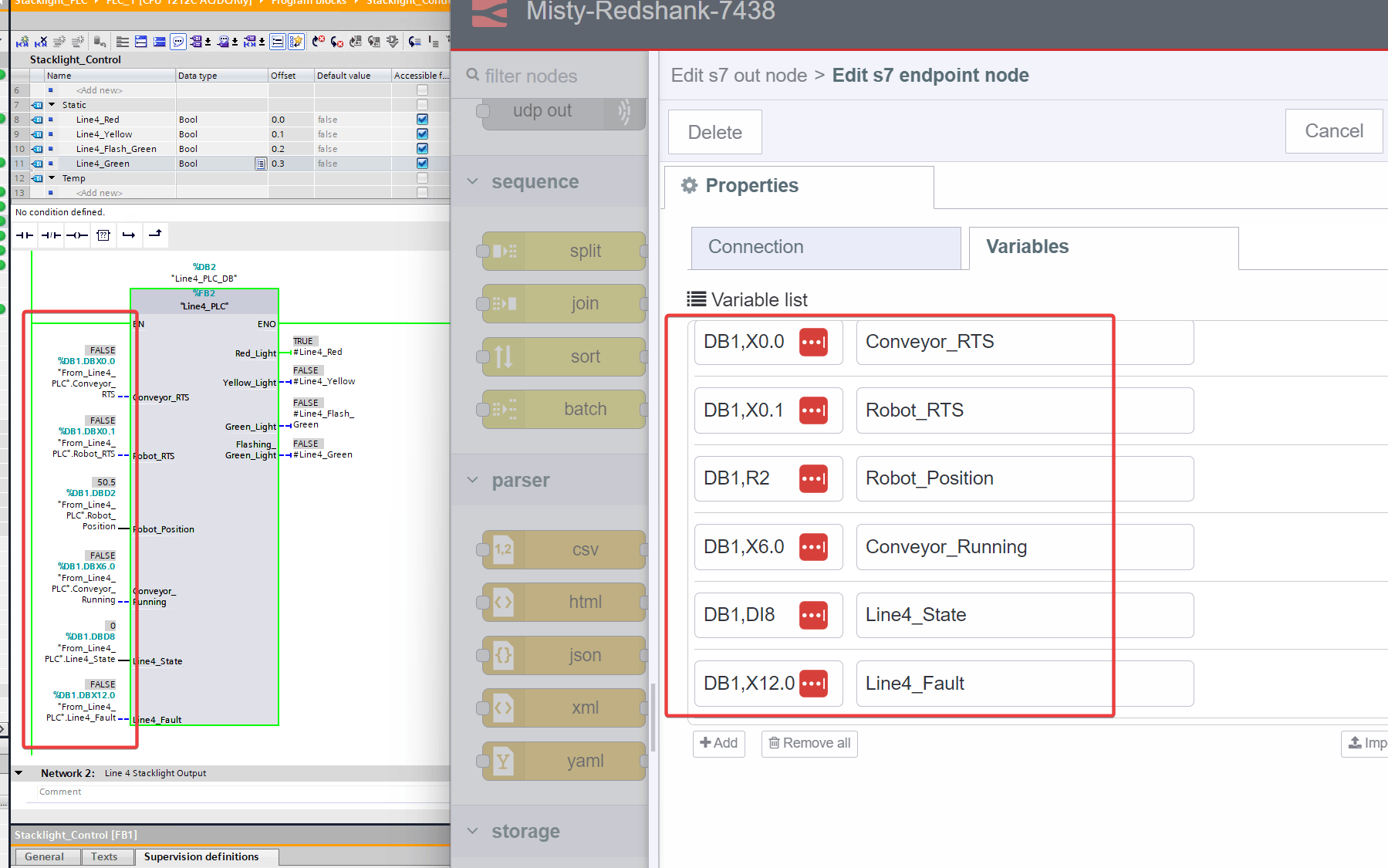Expand the storage node category
This screenshot has height=868, width=1388.
[473, 831]
